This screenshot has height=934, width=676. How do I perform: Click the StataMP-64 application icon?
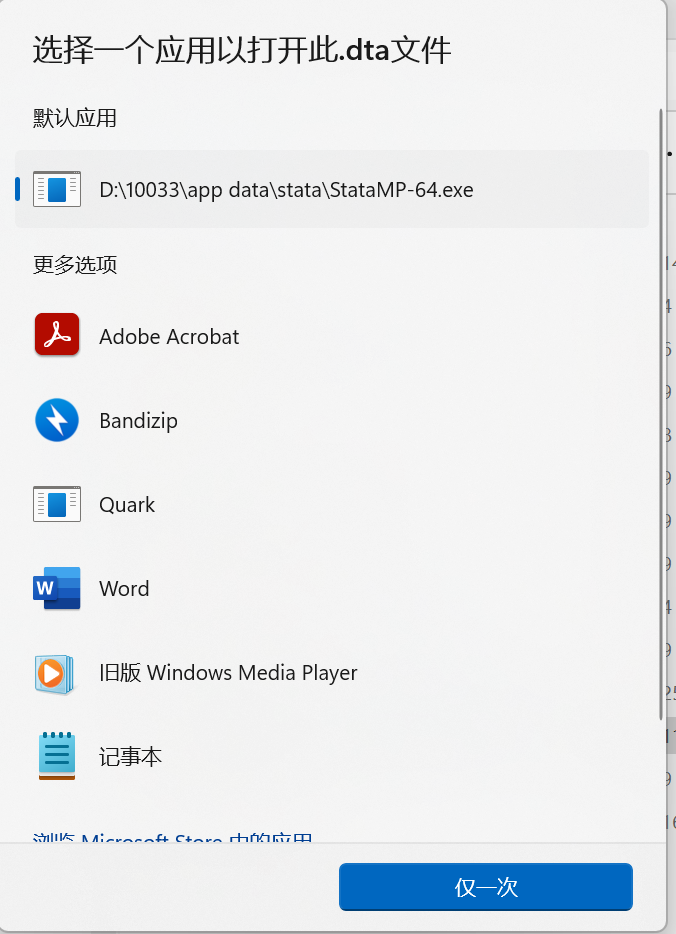click(56, 189)
